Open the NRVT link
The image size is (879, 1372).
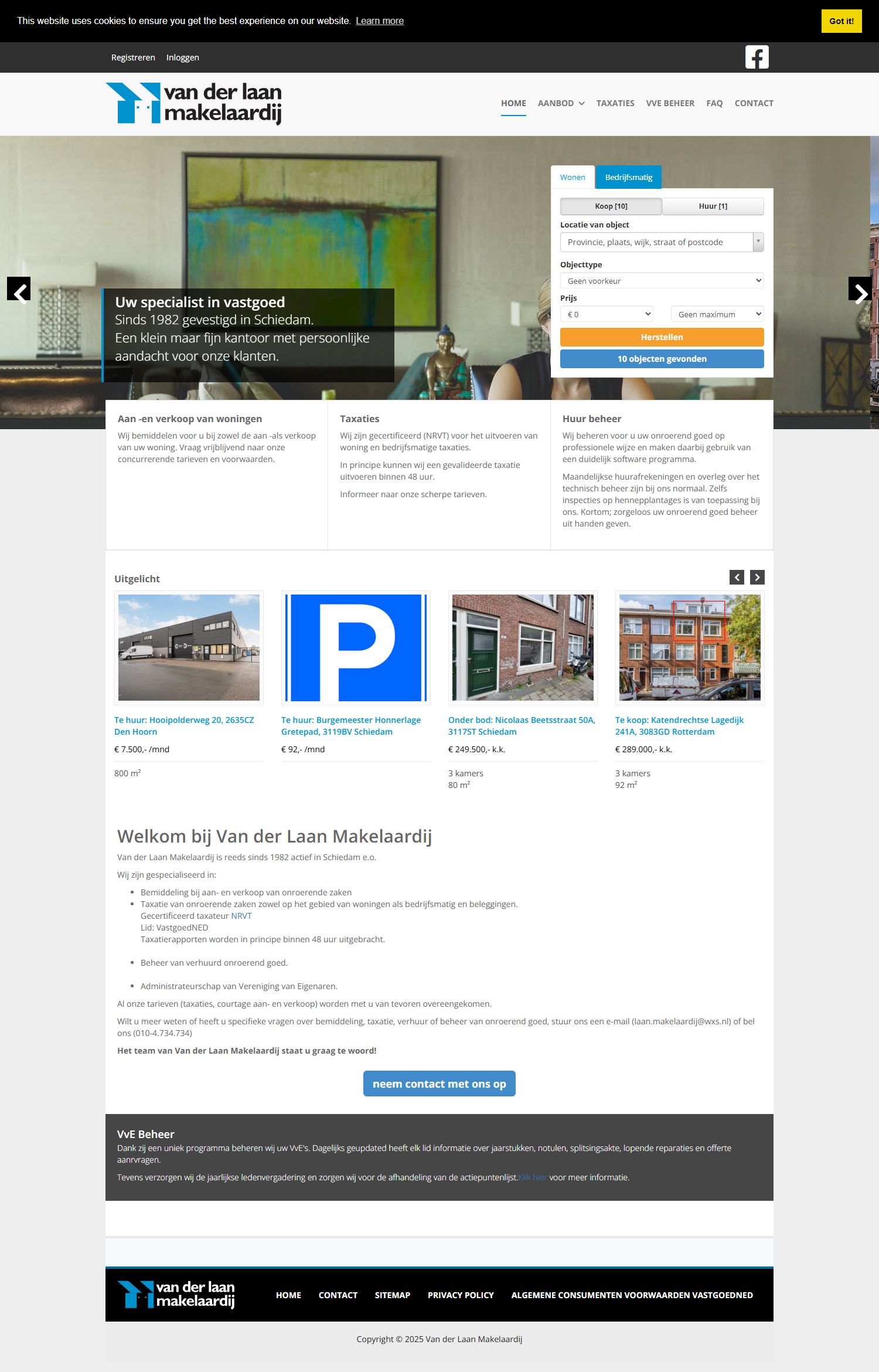(x=241, y=916)
